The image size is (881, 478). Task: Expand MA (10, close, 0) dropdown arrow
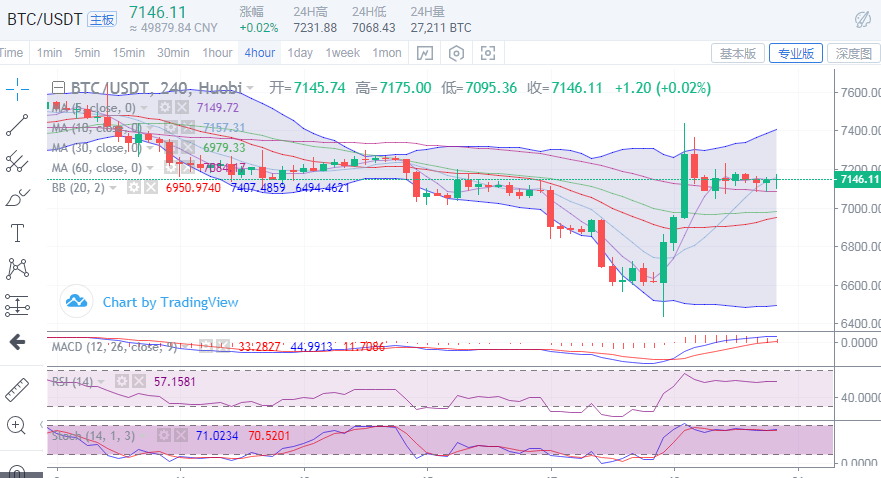coord(151,128)
